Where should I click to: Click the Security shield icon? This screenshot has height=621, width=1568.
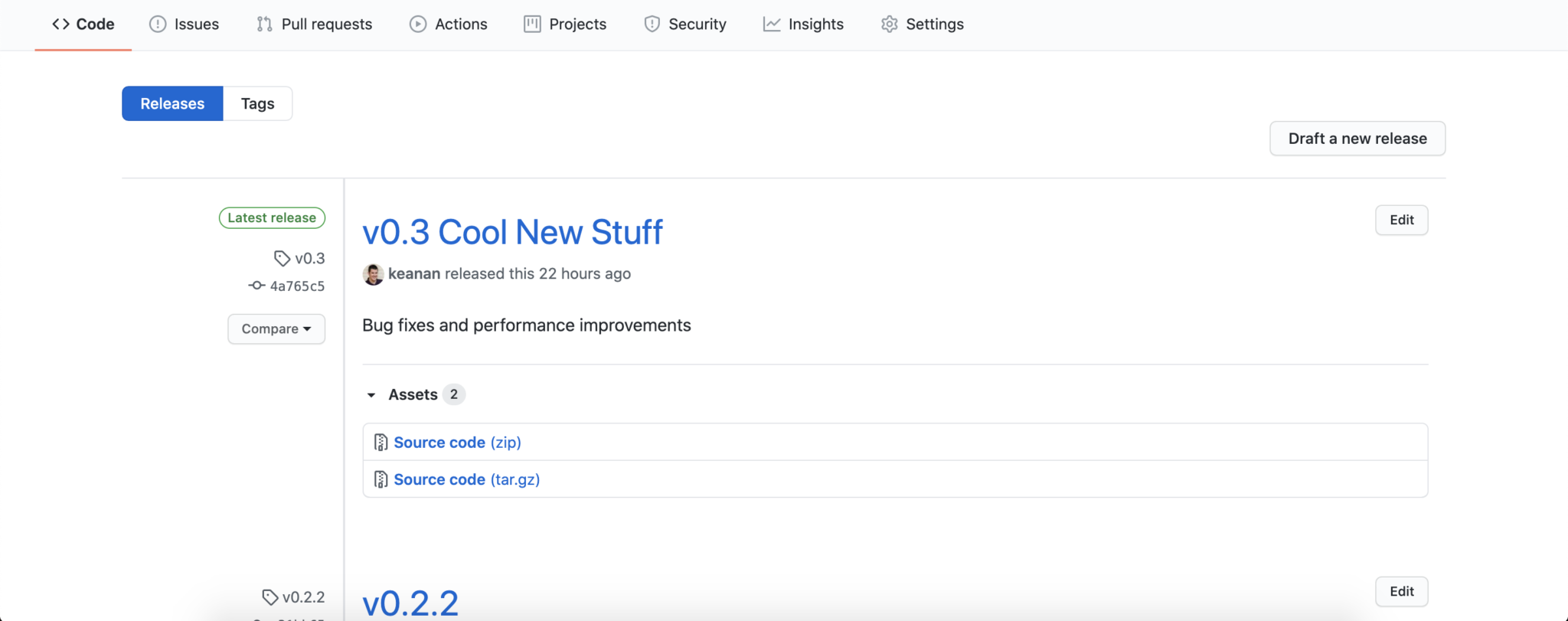pyautogui.click(x=652, y=25)
